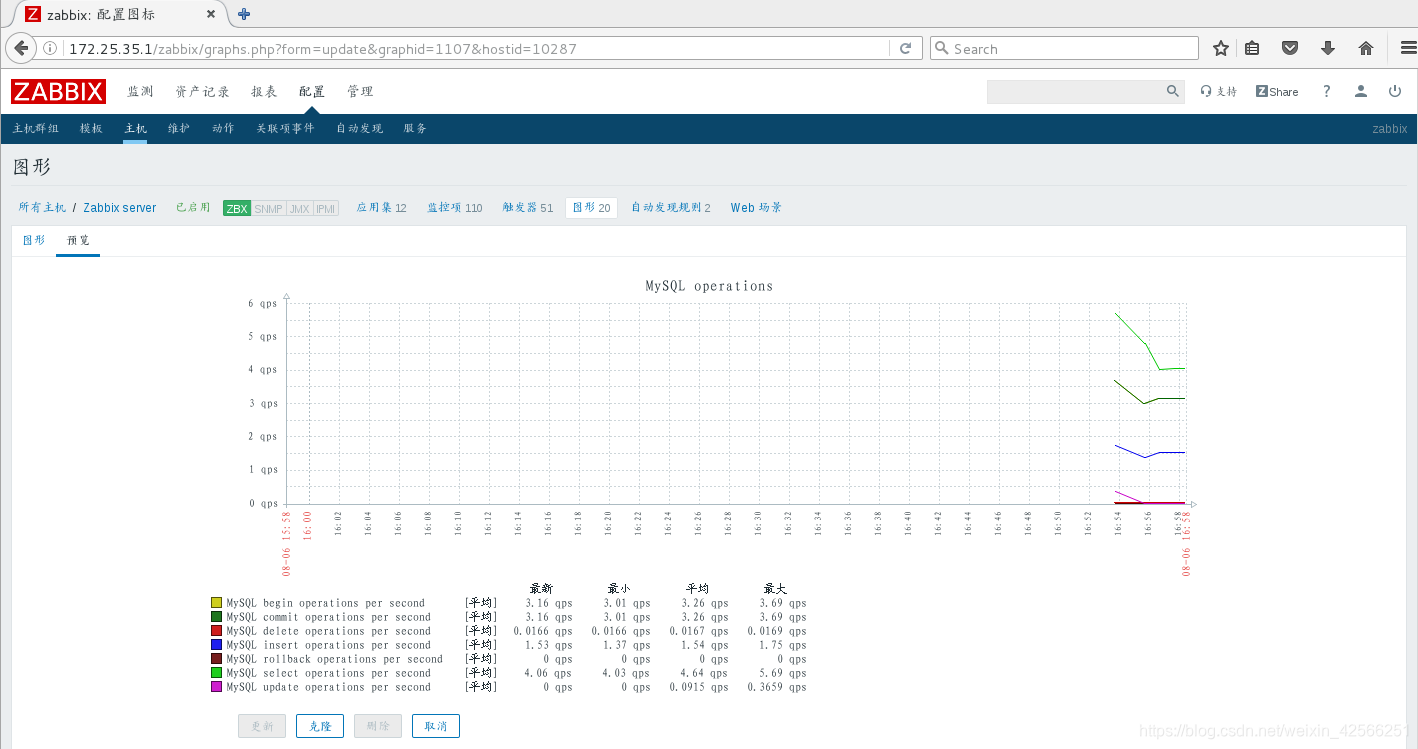Click the magenta update operations legend swatch
The width and height of the screenshot is (1418, 749).
pyautogui.click(x=216, y=687)
